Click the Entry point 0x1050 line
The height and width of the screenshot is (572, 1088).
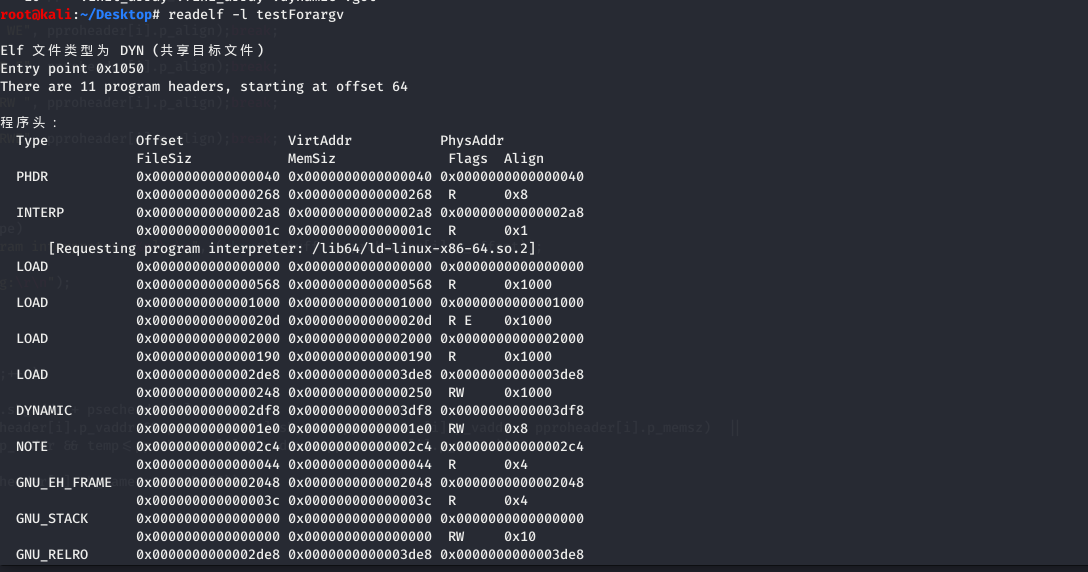click(x=72, y=69)
